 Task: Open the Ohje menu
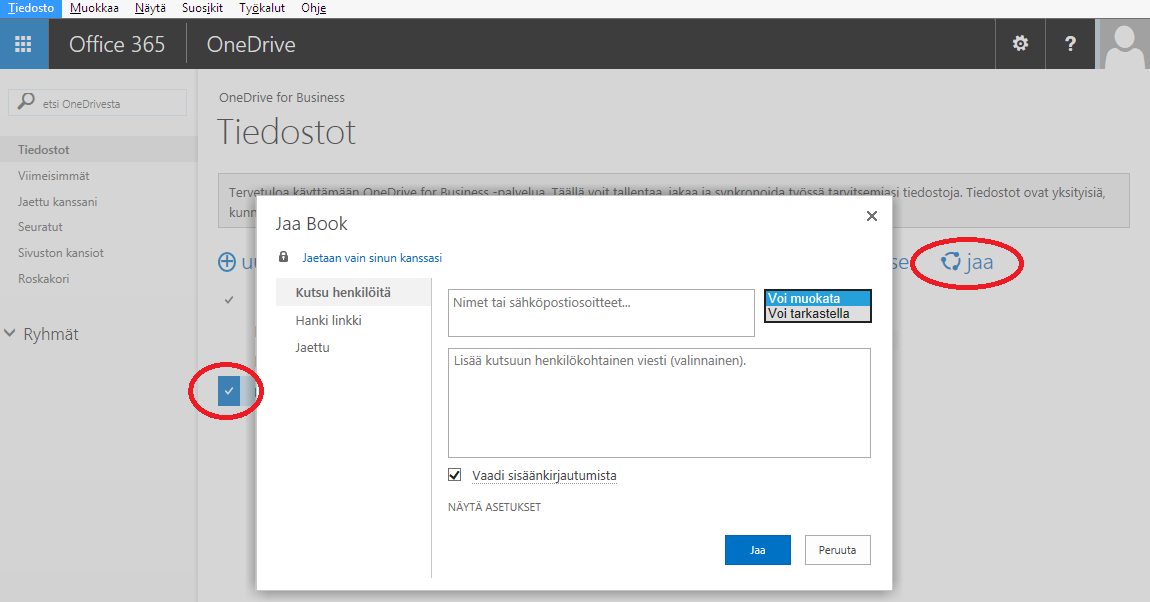point(313,8)
